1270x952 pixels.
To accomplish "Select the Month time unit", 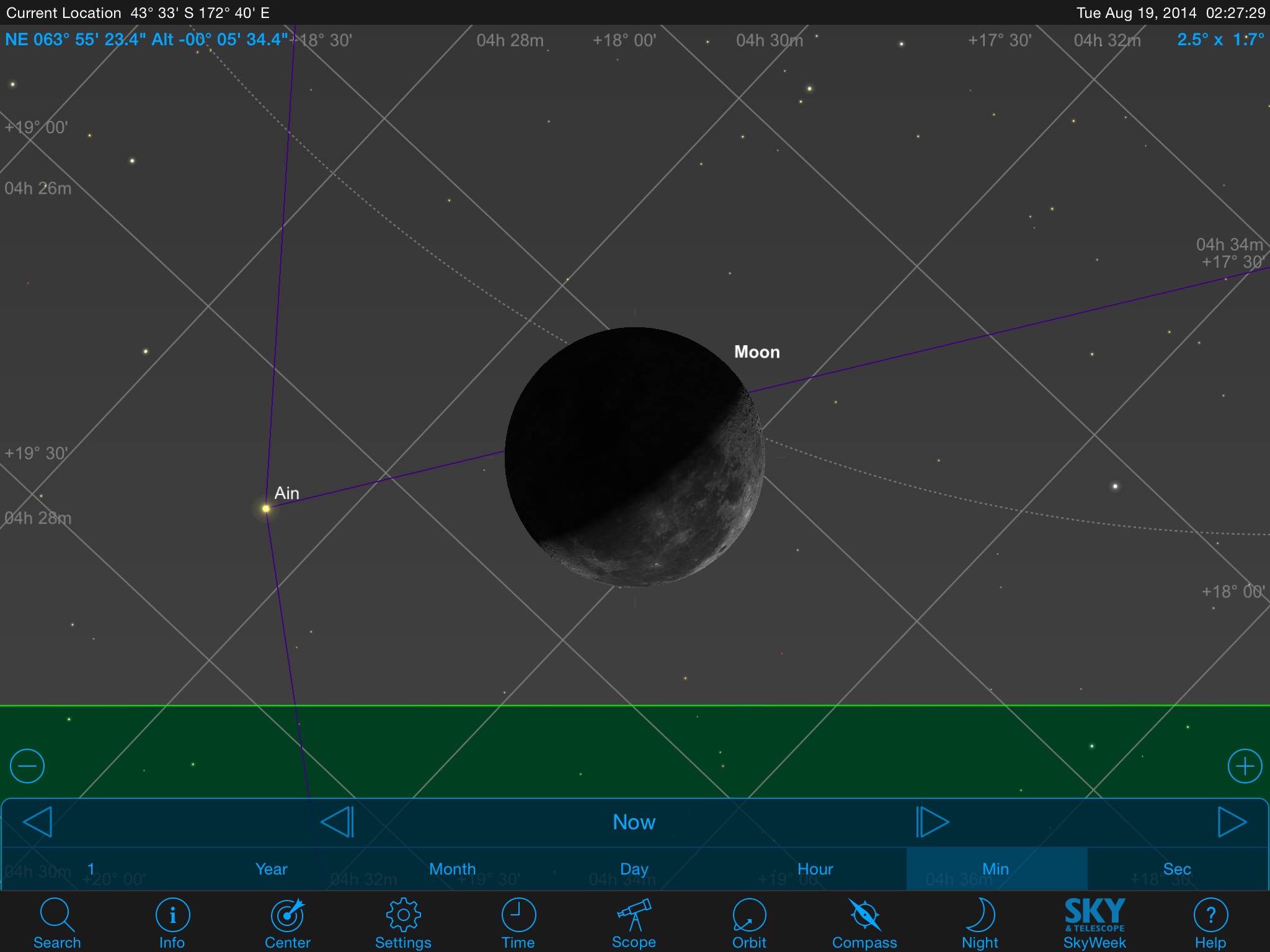I will [x=453, y=869].
